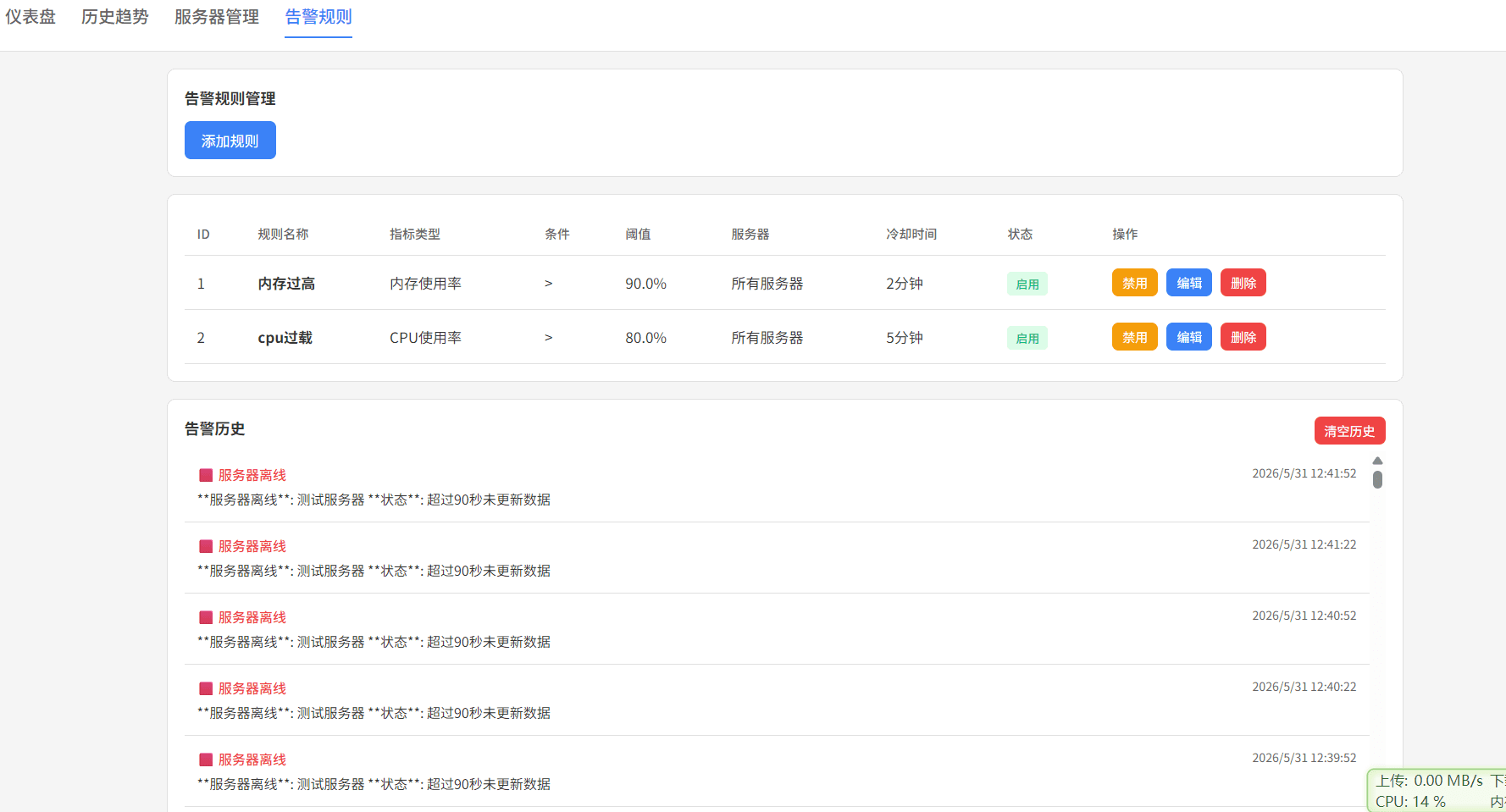Click the 冷却时间 column header
The height and width of the screenshot is (812, 1506).
(911, 235)
